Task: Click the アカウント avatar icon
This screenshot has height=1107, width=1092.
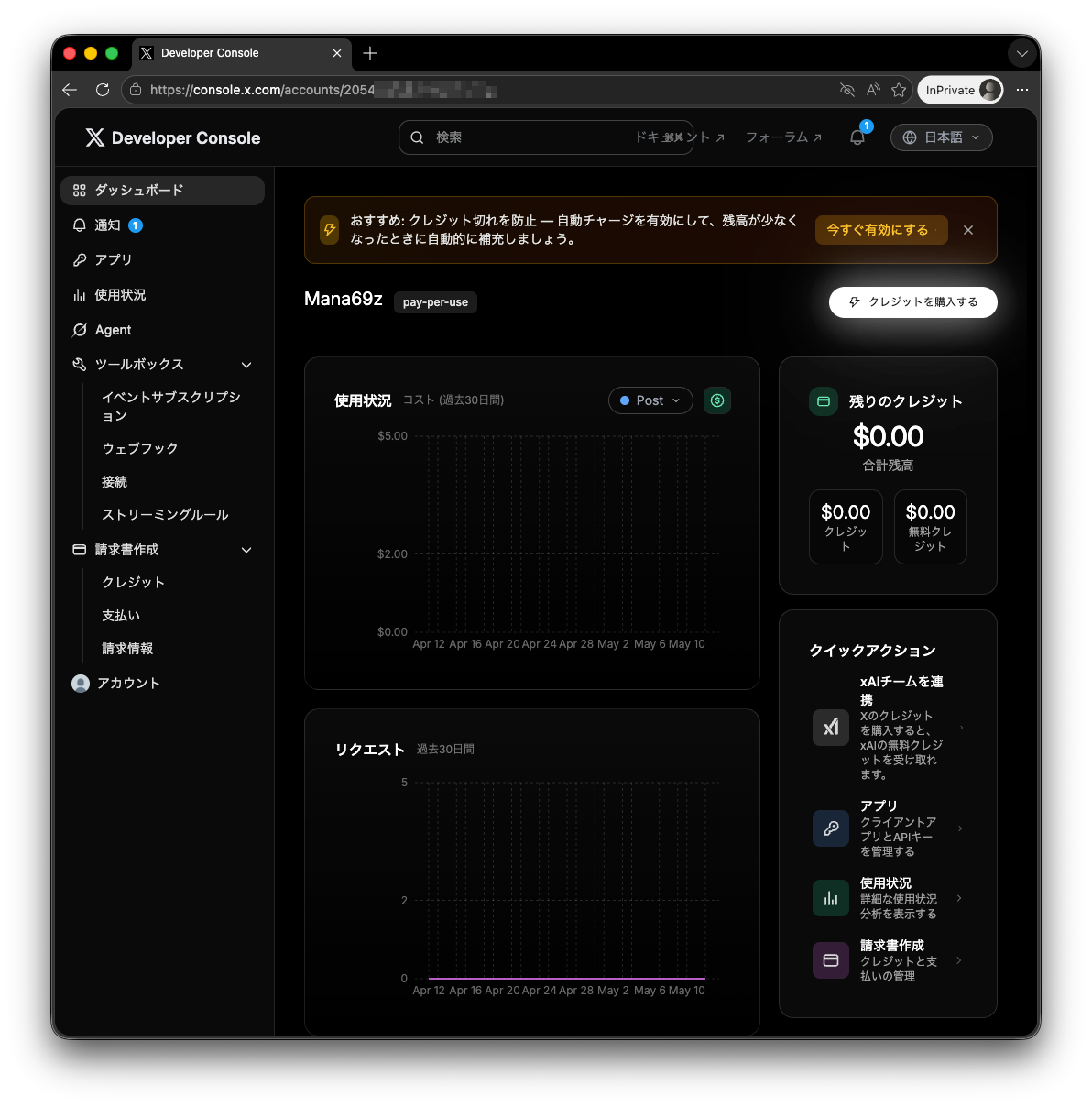Action: pyautogui.click(x=81, y=684)
